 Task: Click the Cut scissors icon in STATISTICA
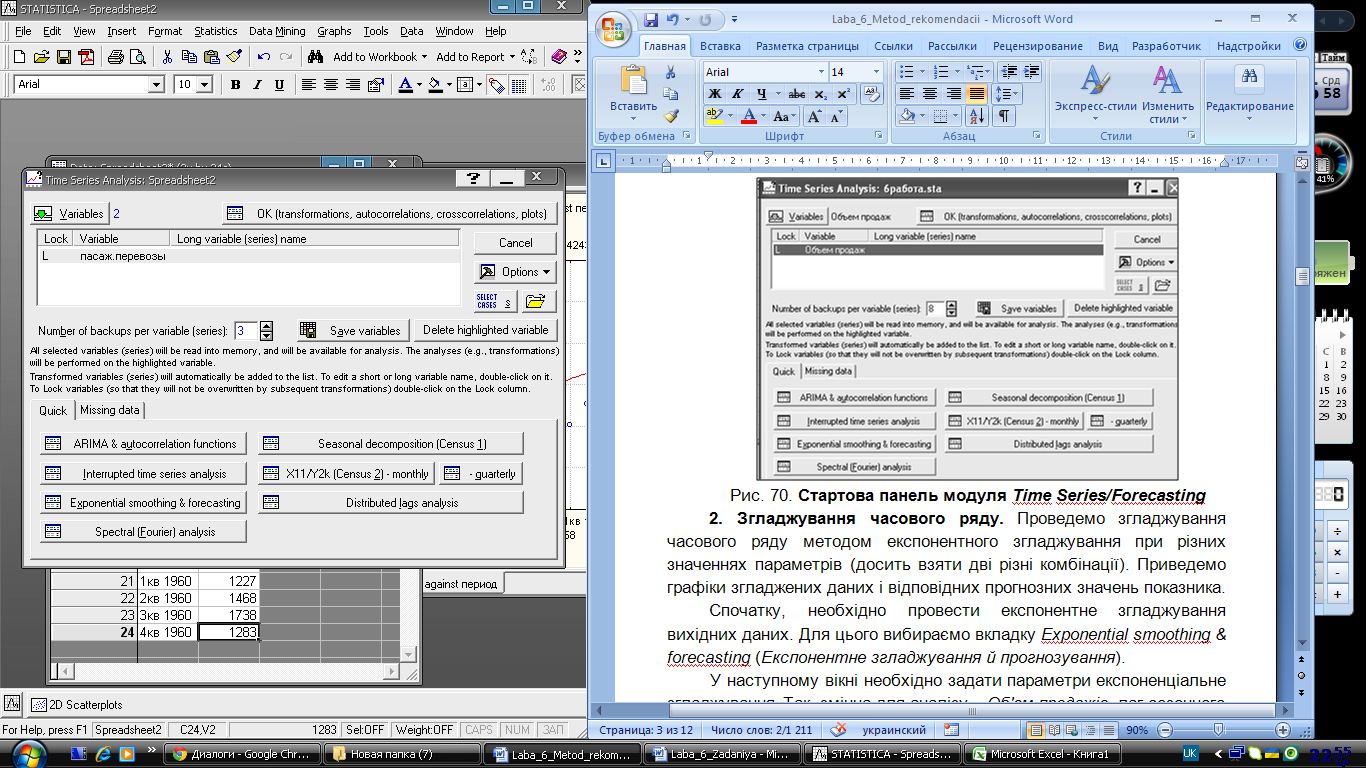click(169, 57)
